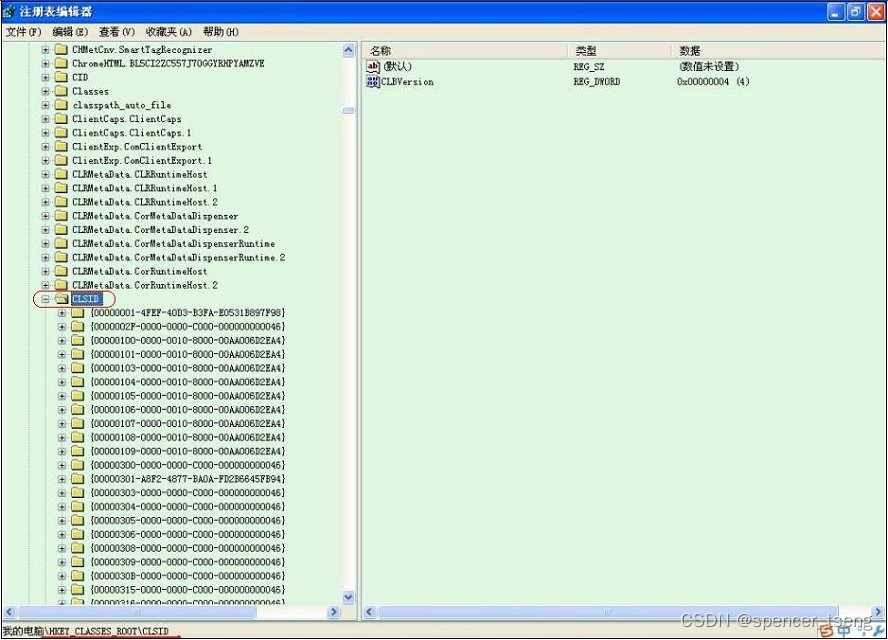Select the CLBVersion registry value
The image size is (888, 640).
[406, 83]
